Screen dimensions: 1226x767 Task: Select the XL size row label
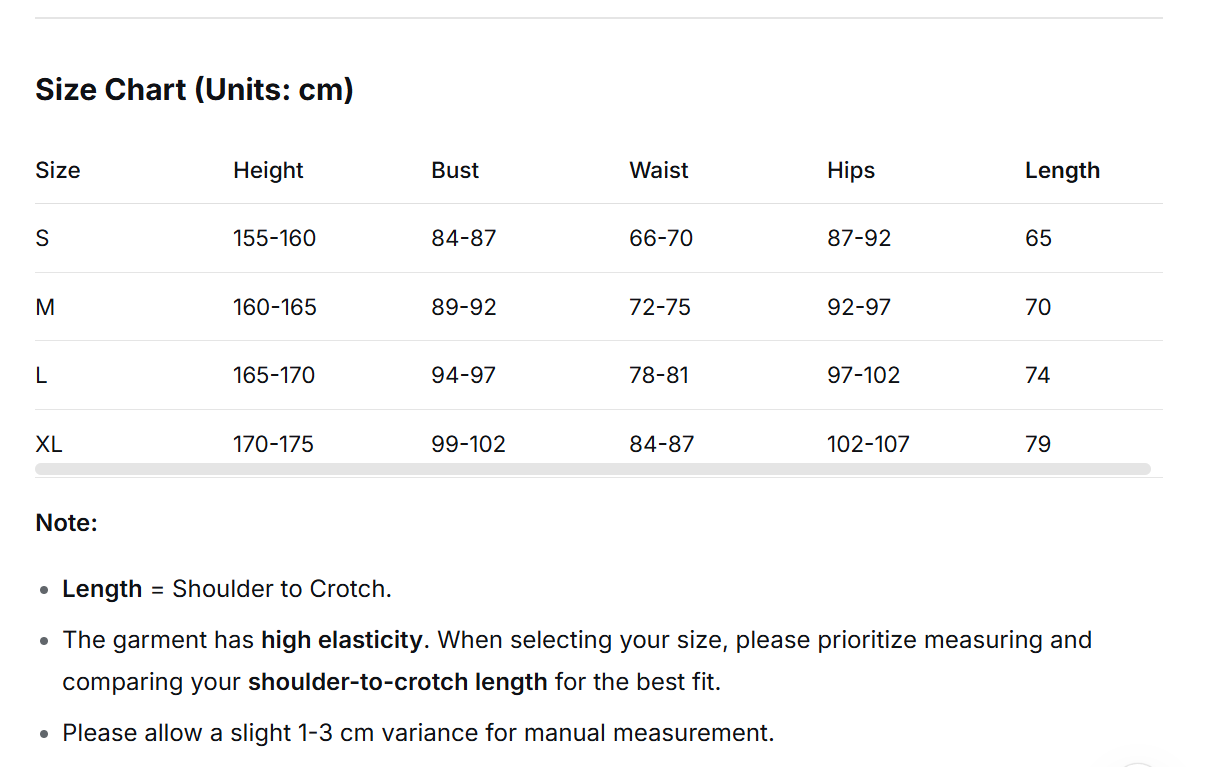49,444
